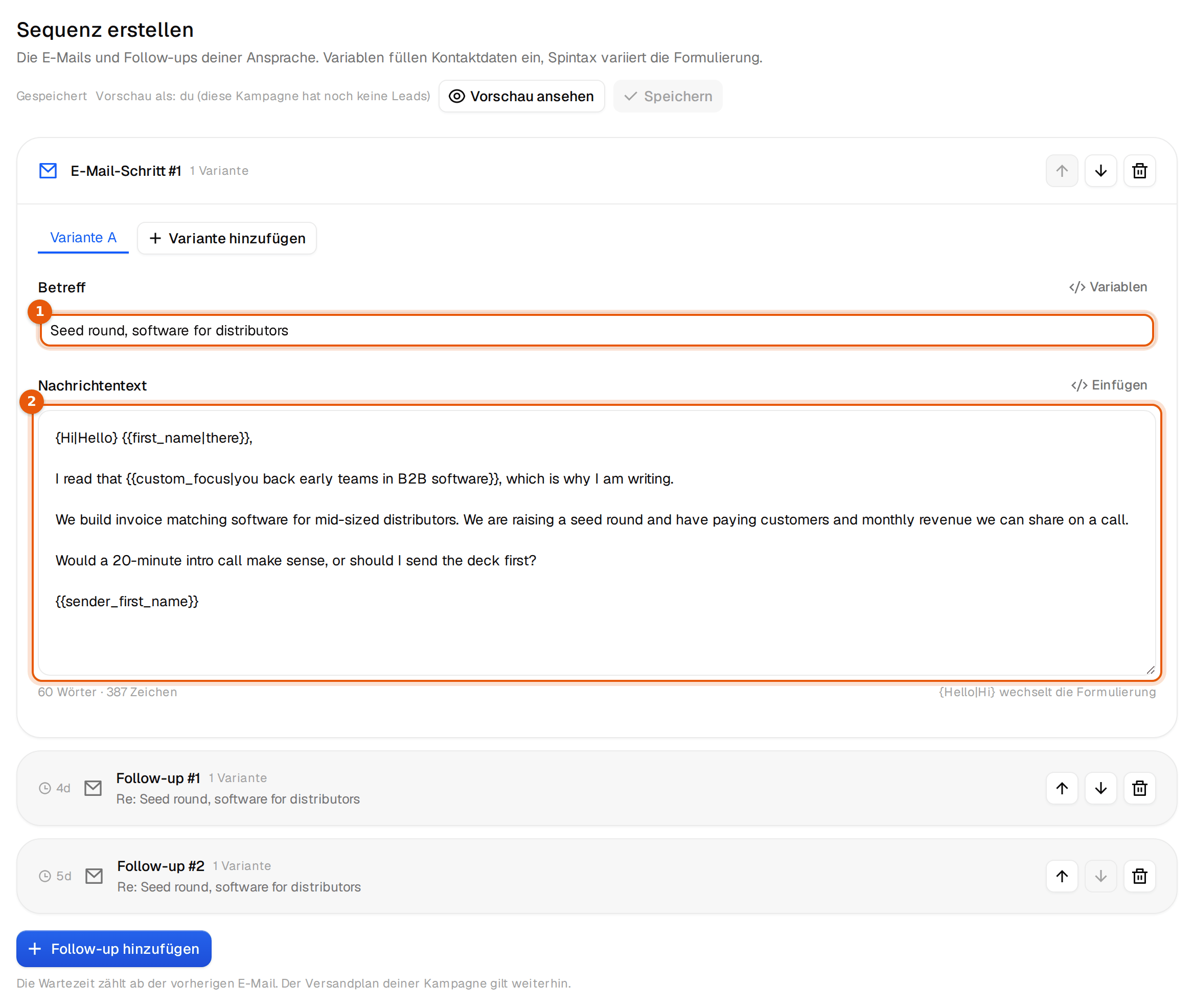1194x1008 pixels.
Task: Expand the Follow-up #2 step
Action: coord(597,876)
